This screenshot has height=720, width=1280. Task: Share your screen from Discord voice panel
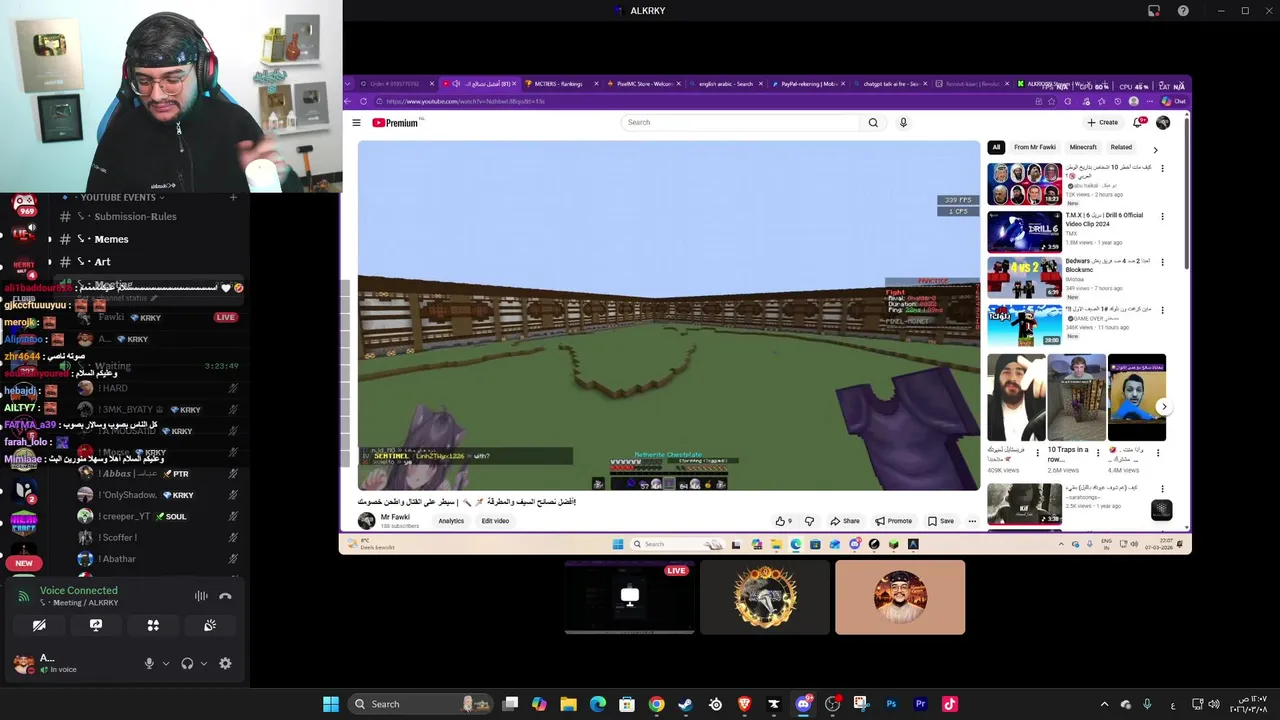pos(96,625)
